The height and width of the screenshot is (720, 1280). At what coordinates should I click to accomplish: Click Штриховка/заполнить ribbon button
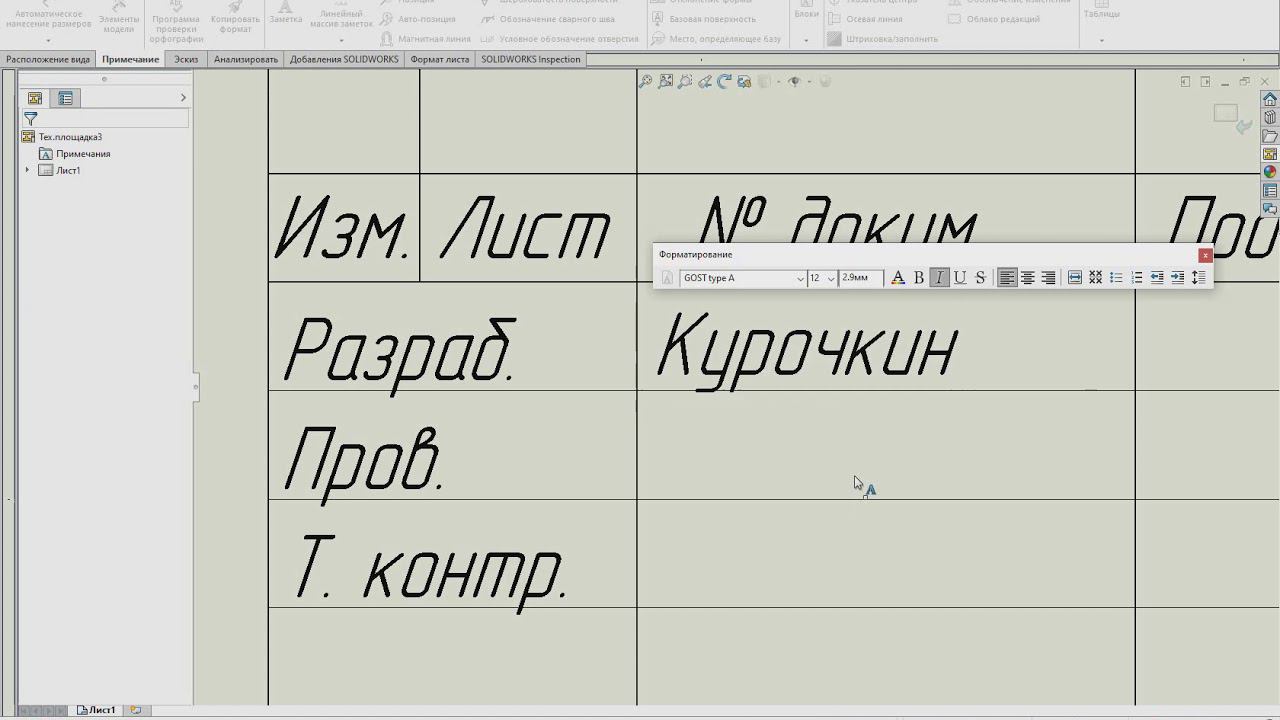tap(883, 39)
